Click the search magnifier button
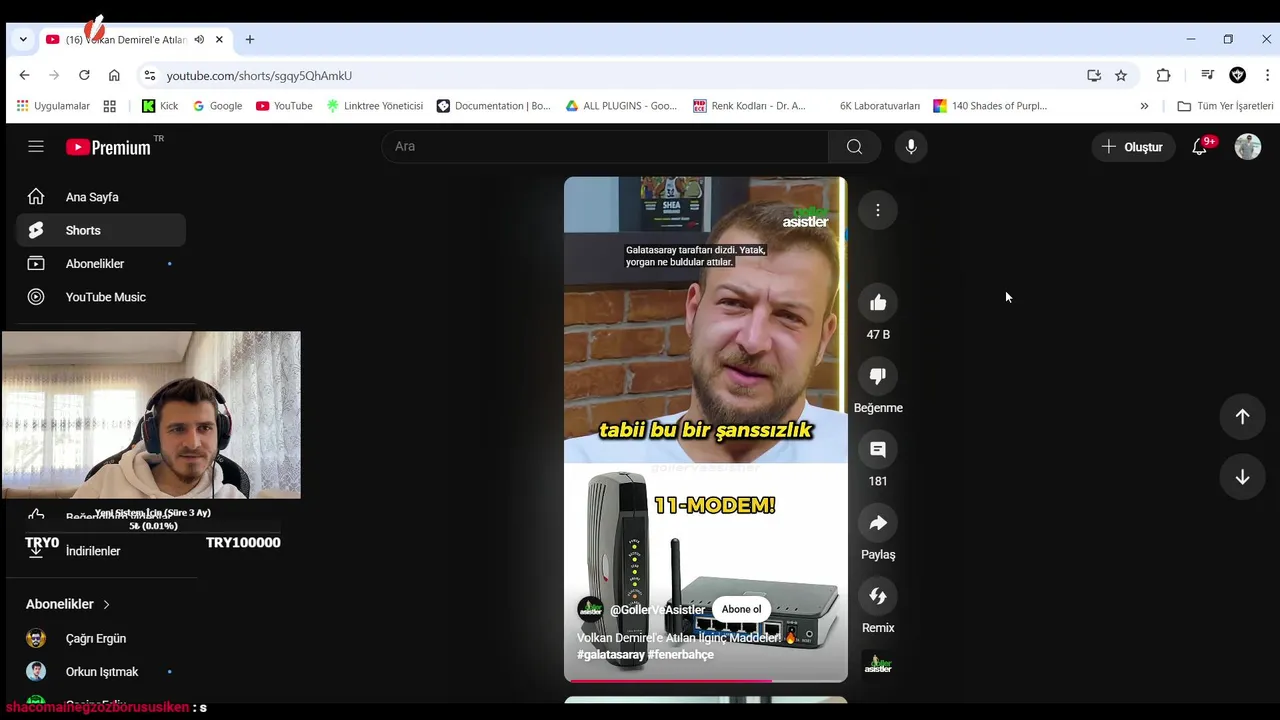Image resolution: width=1280 pixels, height=720 pixels. tap(854, 146)
